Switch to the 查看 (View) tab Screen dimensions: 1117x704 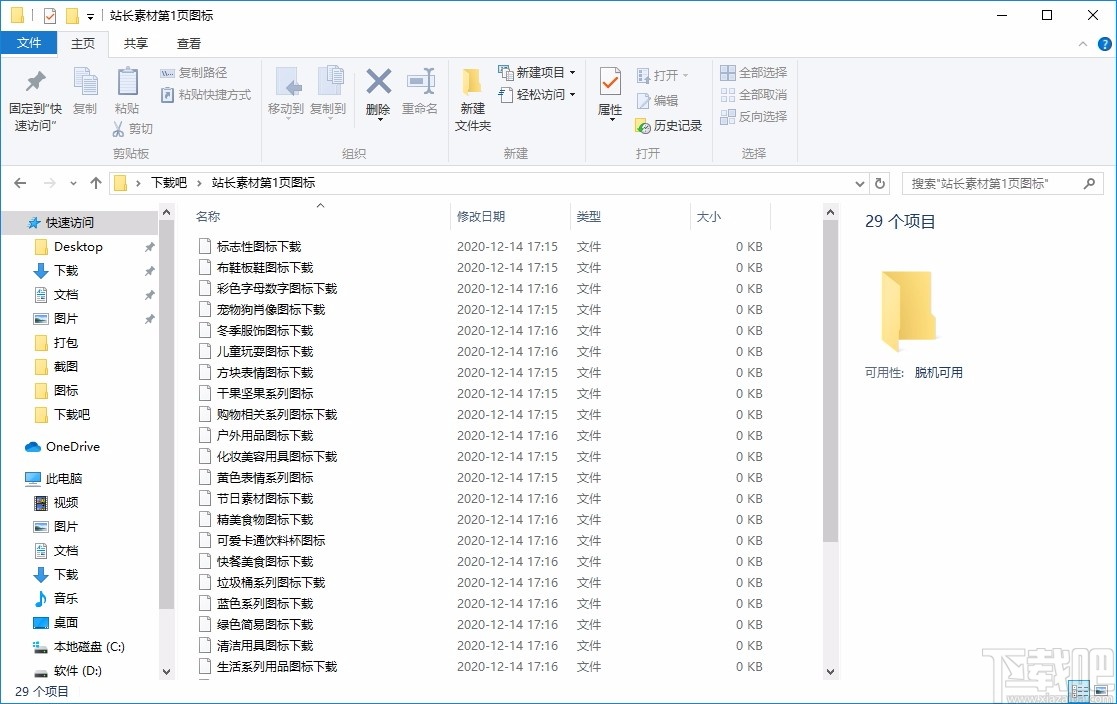pyautogui.click(x=189, y=43)
